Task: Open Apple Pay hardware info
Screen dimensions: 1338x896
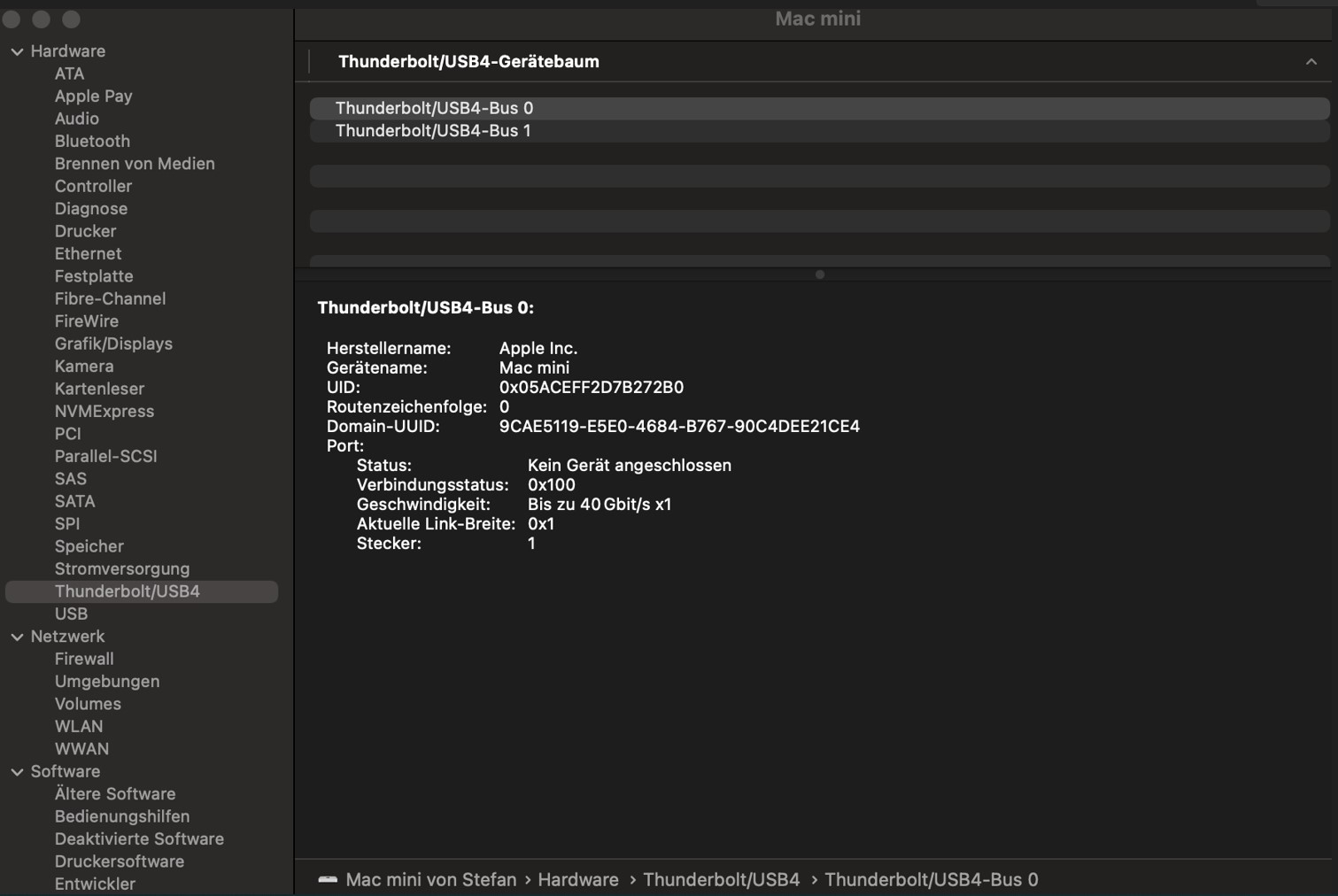Action: [93, 96]
